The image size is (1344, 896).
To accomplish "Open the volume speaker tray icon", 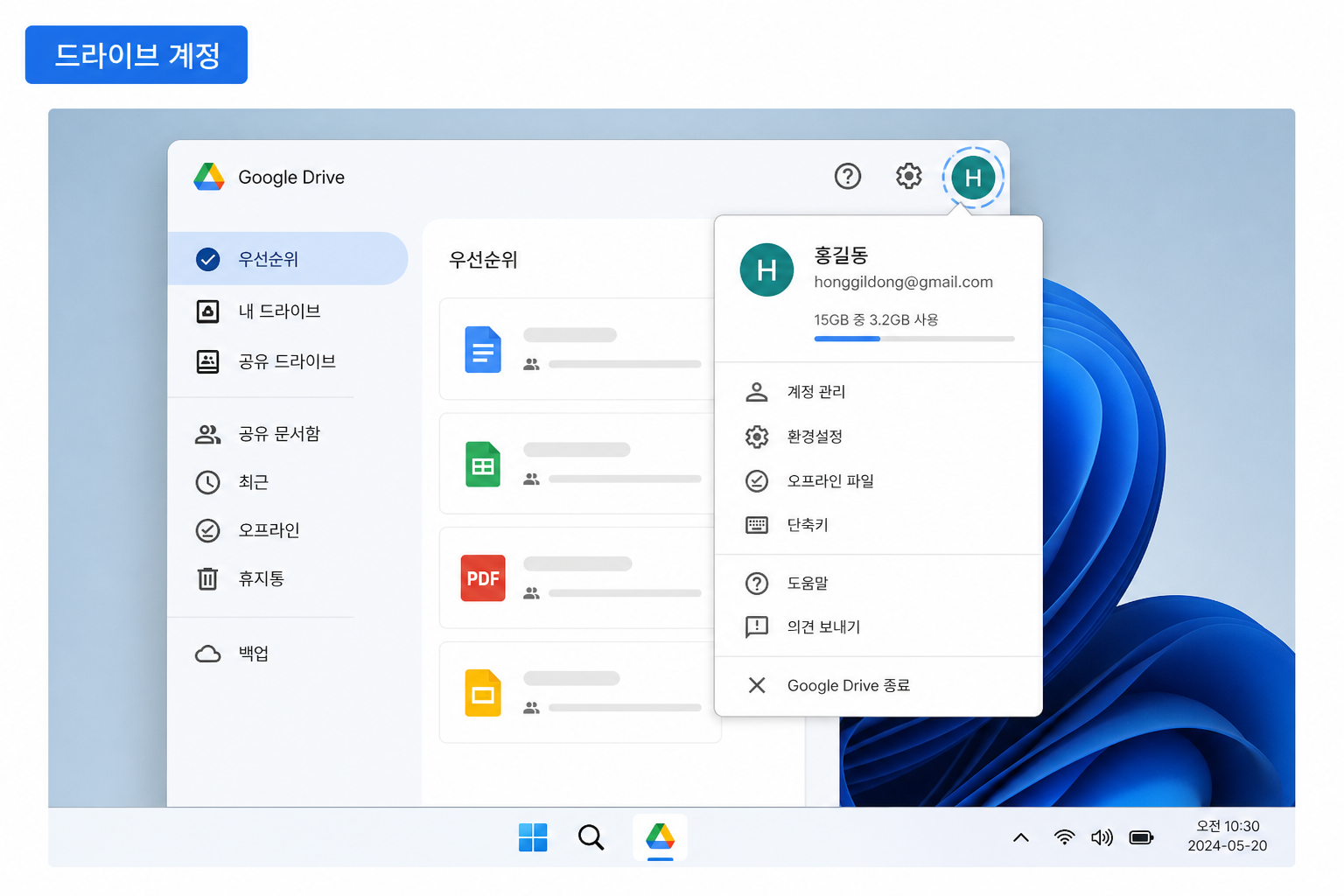I will [1102, 837].
